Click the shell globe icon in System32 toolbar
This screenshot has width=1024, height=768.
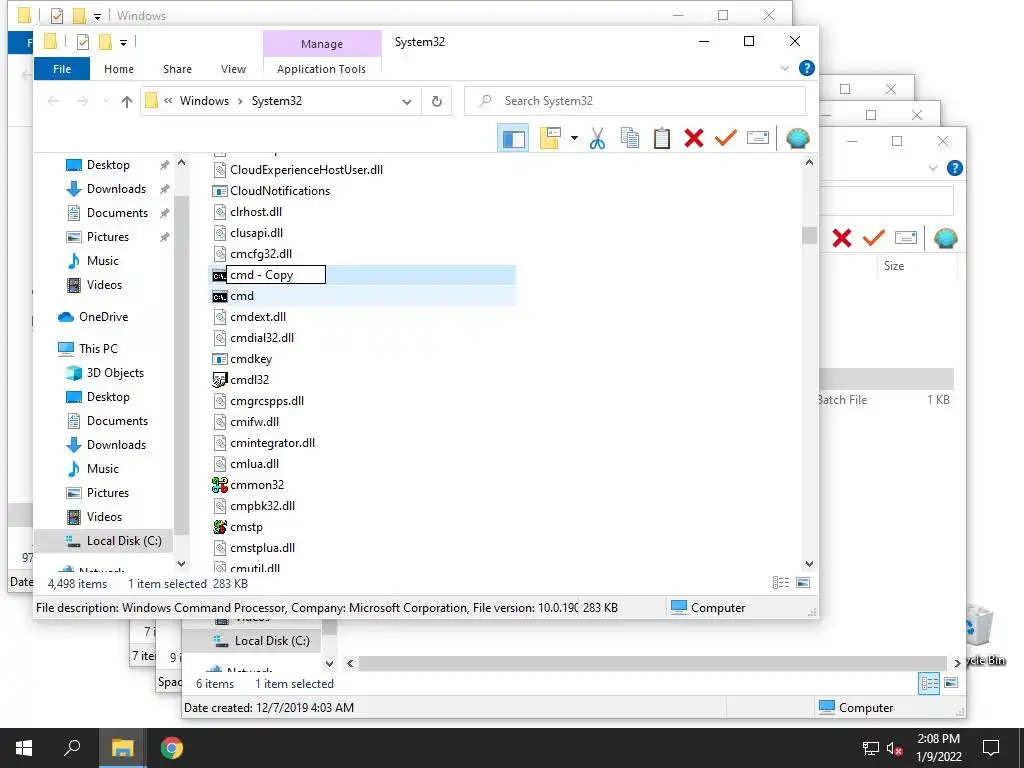click(798, 138)
